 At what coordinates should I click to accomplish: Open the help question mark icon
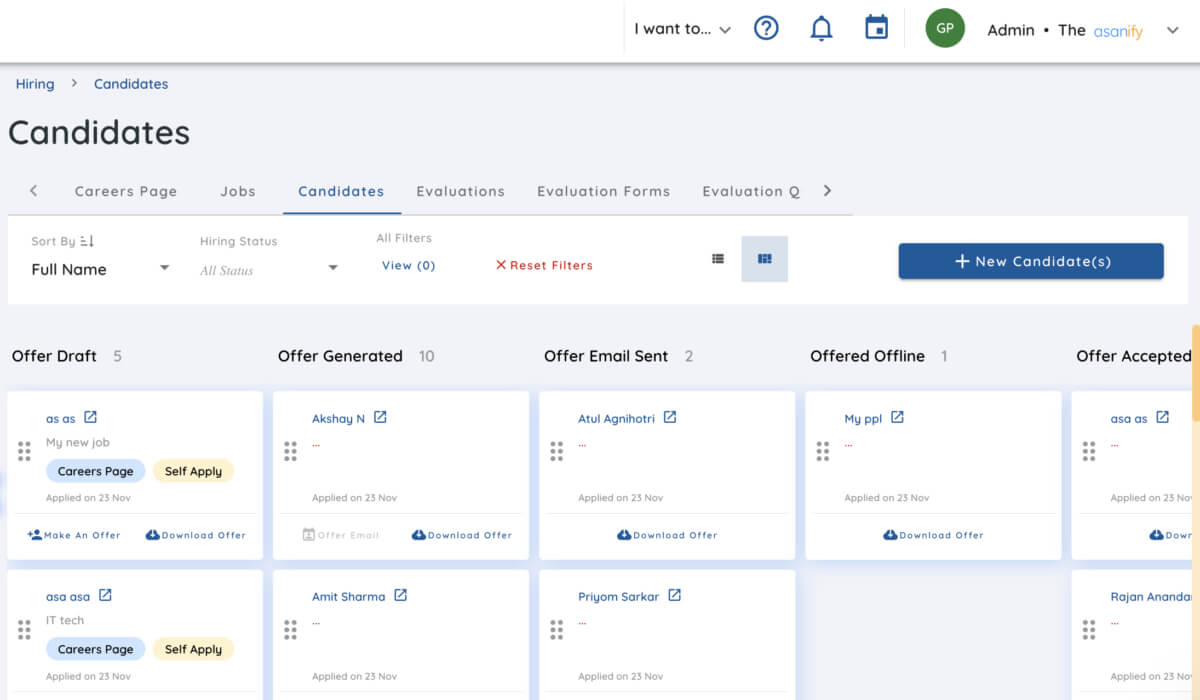coord(766,29)
